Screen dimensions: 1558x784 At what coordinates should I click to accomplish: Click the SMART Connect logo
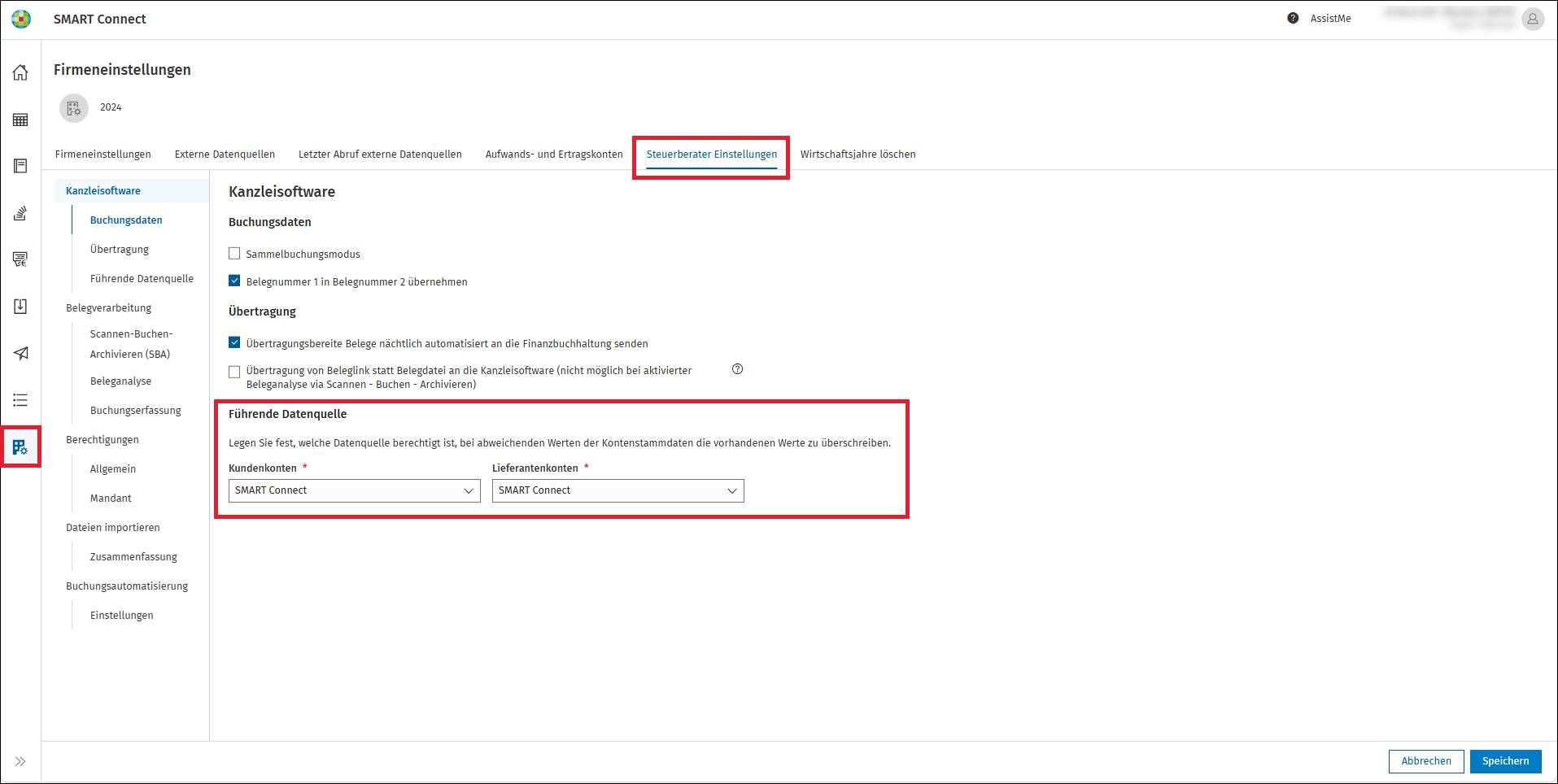(21, 19)
